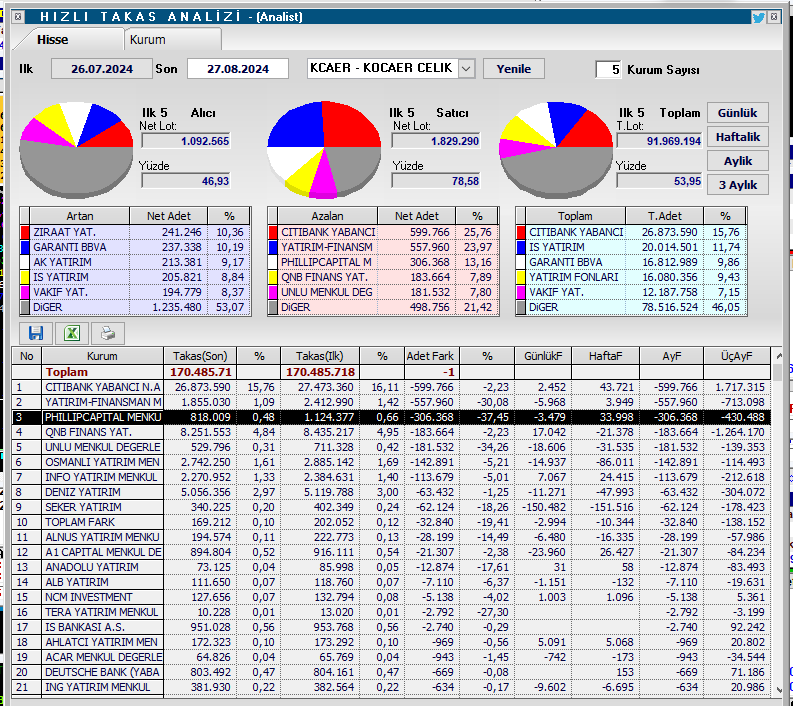Screen dimensions: 793x706
Task: Click the Yenile button
Action: 513,69
